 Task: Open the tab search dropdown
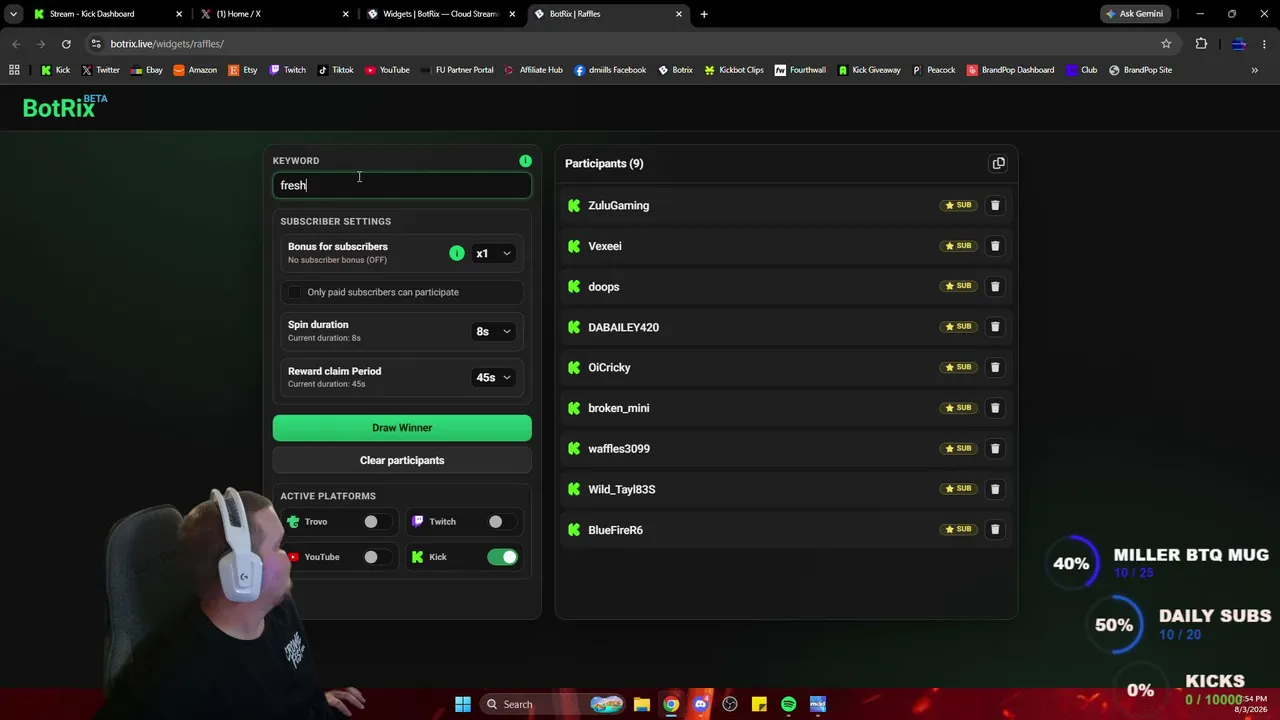coord(13,14)
